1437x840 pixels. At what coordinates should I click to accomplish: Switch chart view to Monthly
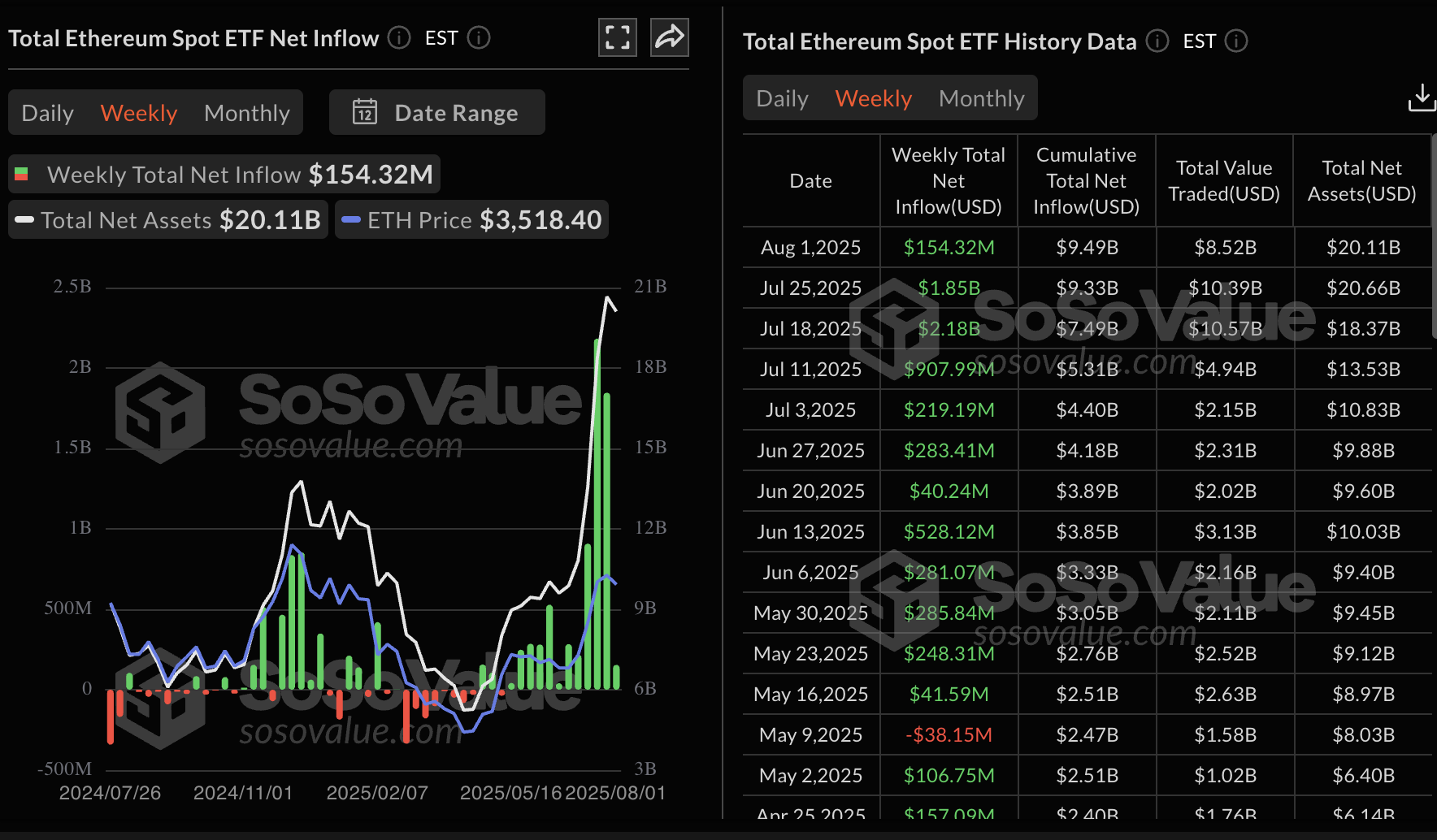point(247,112)
